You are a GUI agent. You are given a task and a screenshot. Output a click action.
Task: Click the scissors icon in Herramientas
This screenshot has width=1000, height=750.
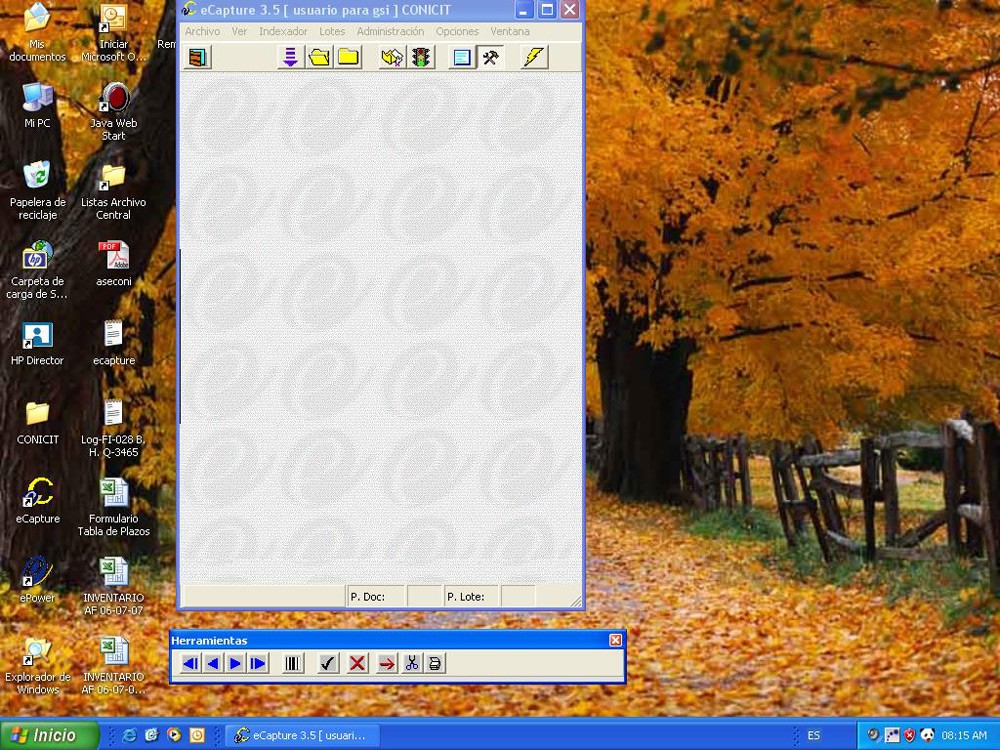tap(411, 663)
